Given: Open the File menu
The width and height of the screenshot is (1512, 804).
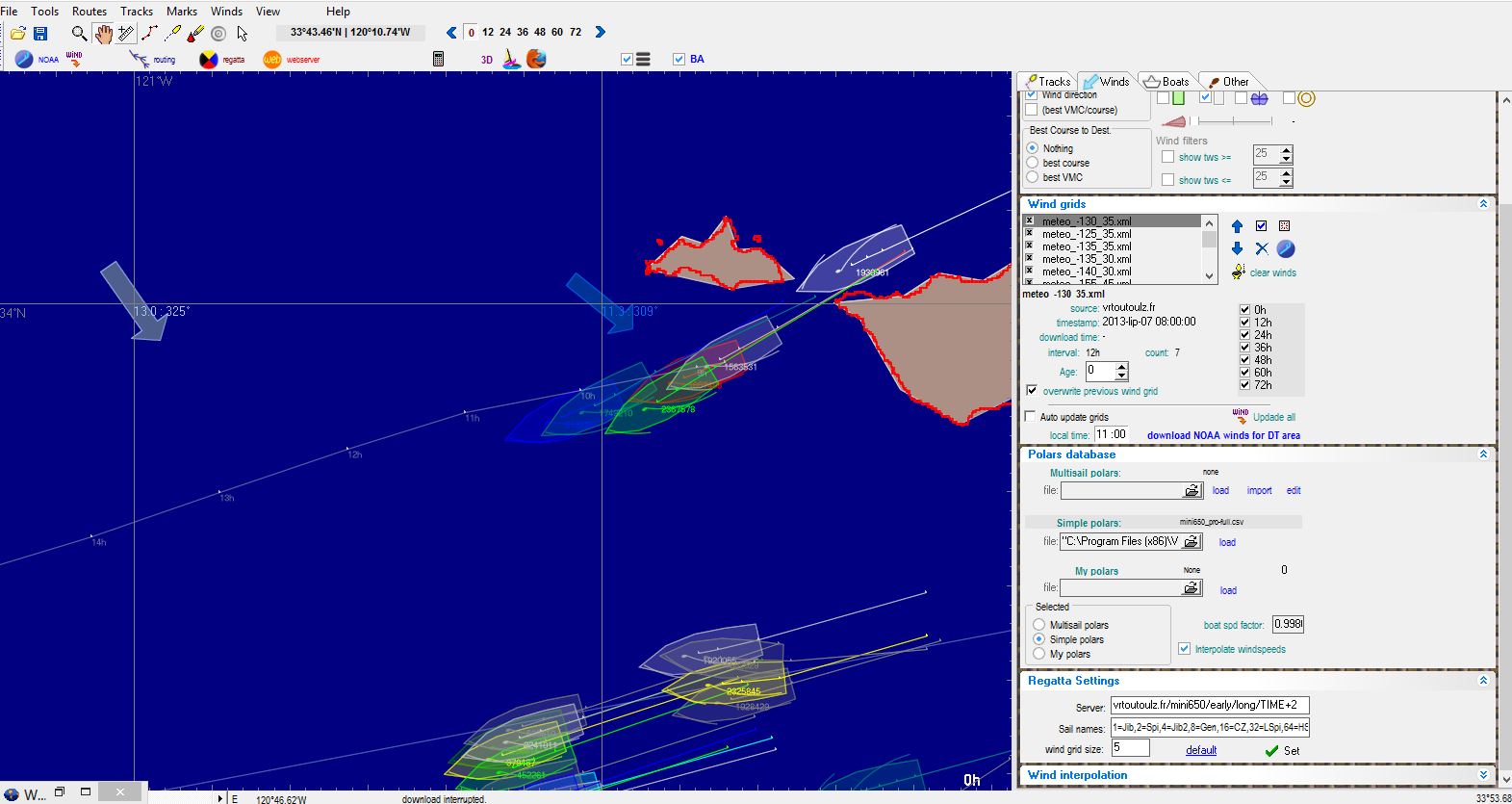Looking at the screenshot, I should tap(10, 12).
